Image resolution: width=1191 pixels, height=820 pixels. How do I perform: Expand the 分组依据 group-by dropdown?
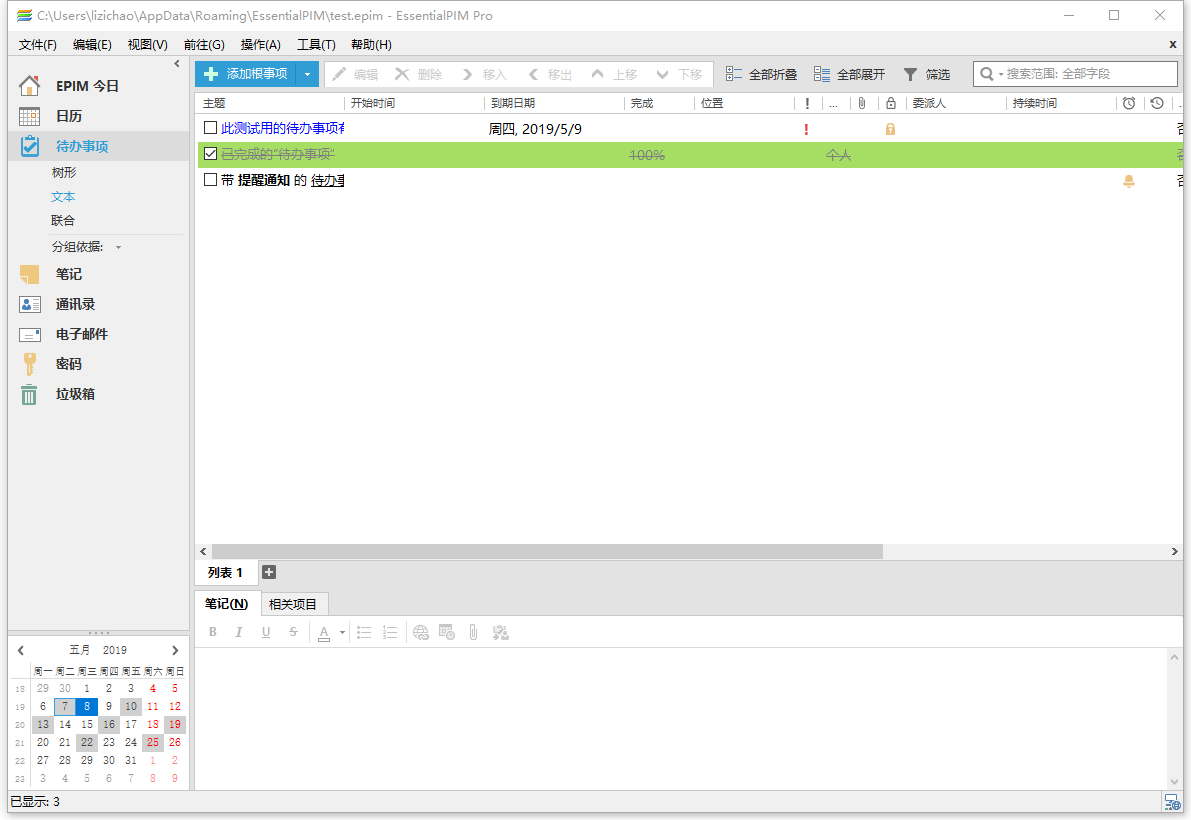[x=118, y=248]
